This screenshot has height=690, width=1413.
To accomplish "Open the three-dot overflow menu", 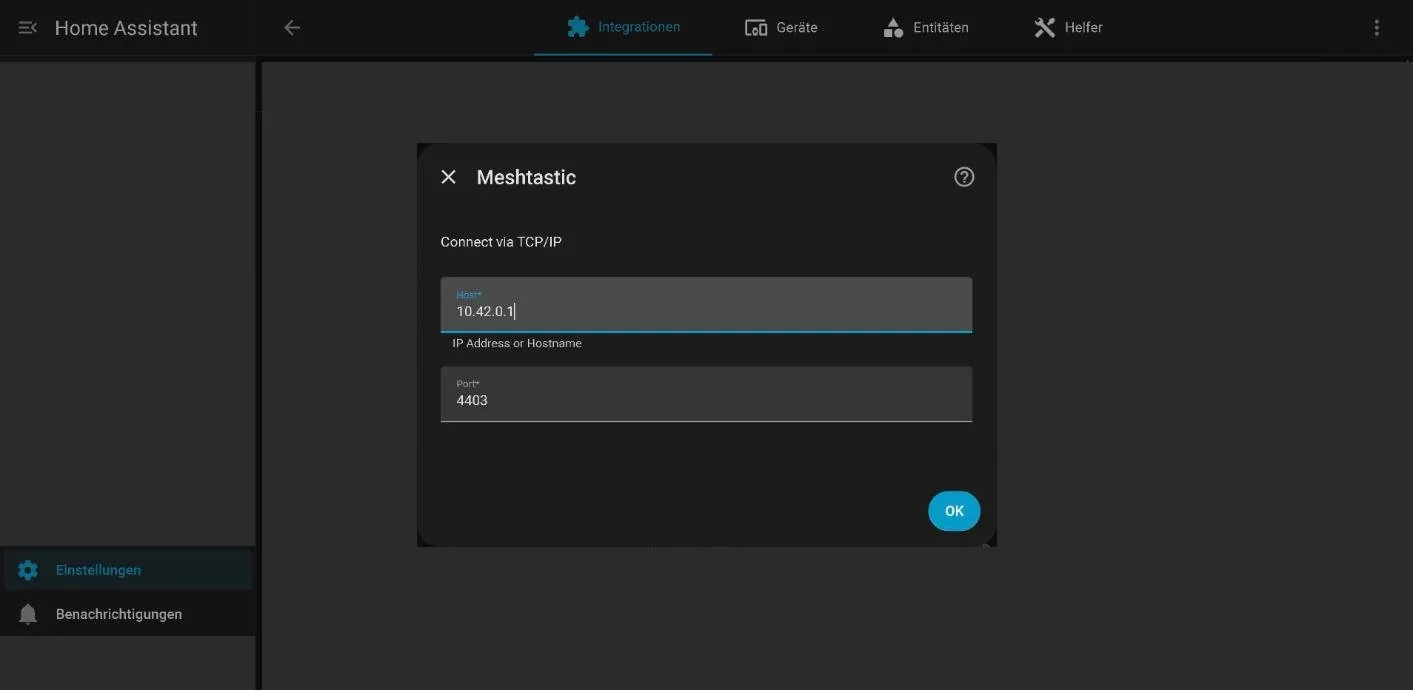I will [1377, 28].
